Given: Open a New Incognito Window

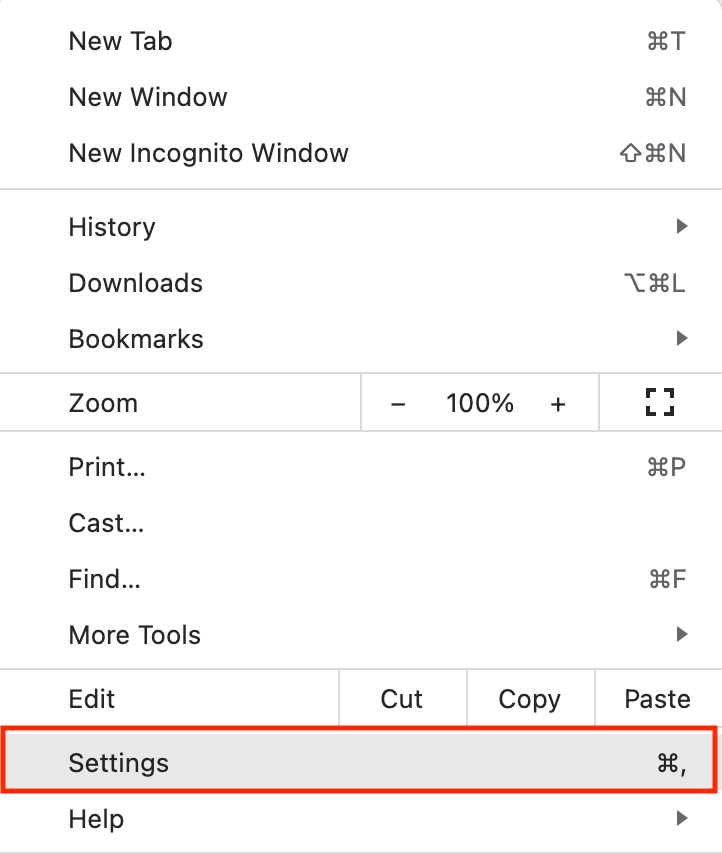Looking at the screenshot, I should (208, 153).
